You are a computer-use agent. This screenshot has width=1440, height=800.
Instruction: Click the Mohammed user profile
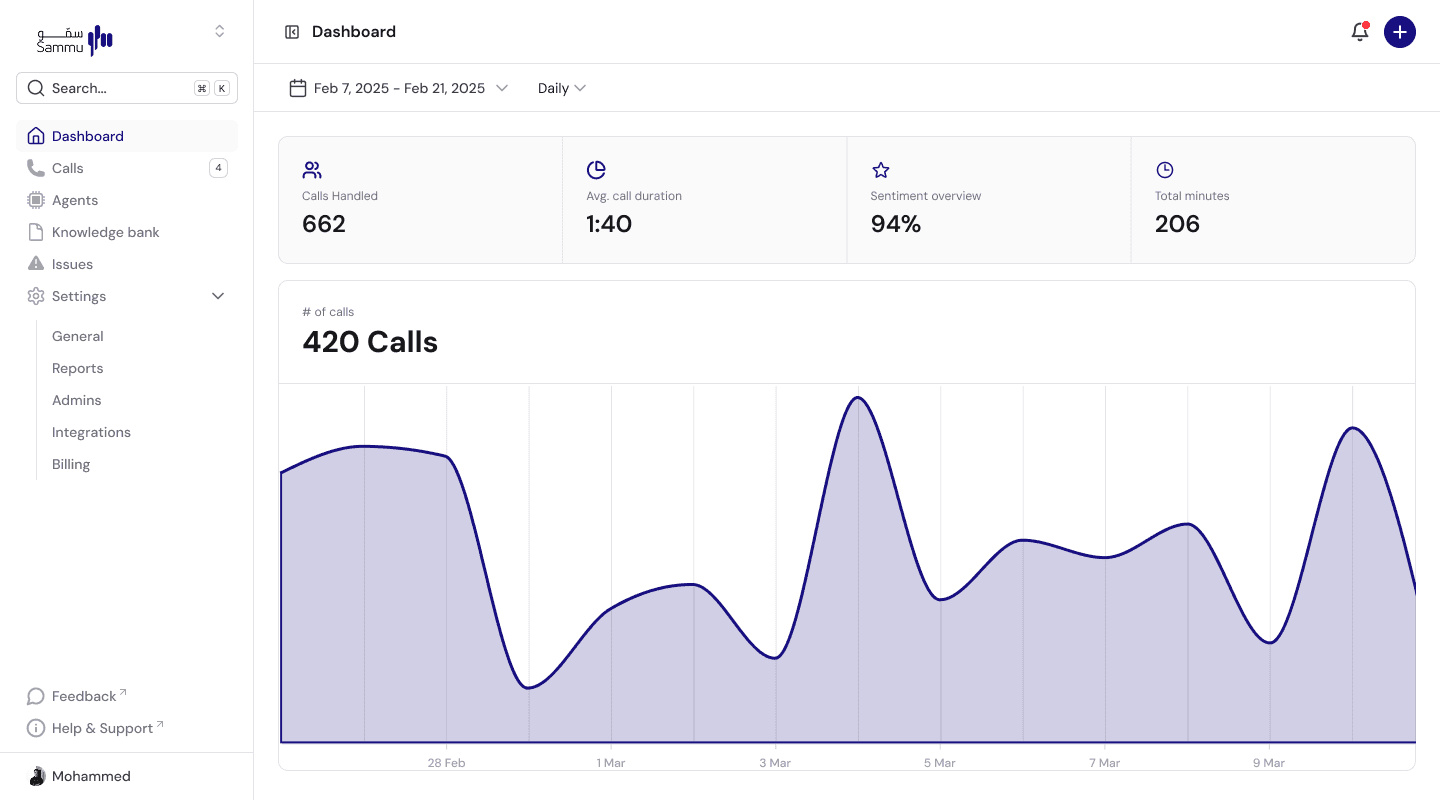pyautogui.click(x=90, y=776)
